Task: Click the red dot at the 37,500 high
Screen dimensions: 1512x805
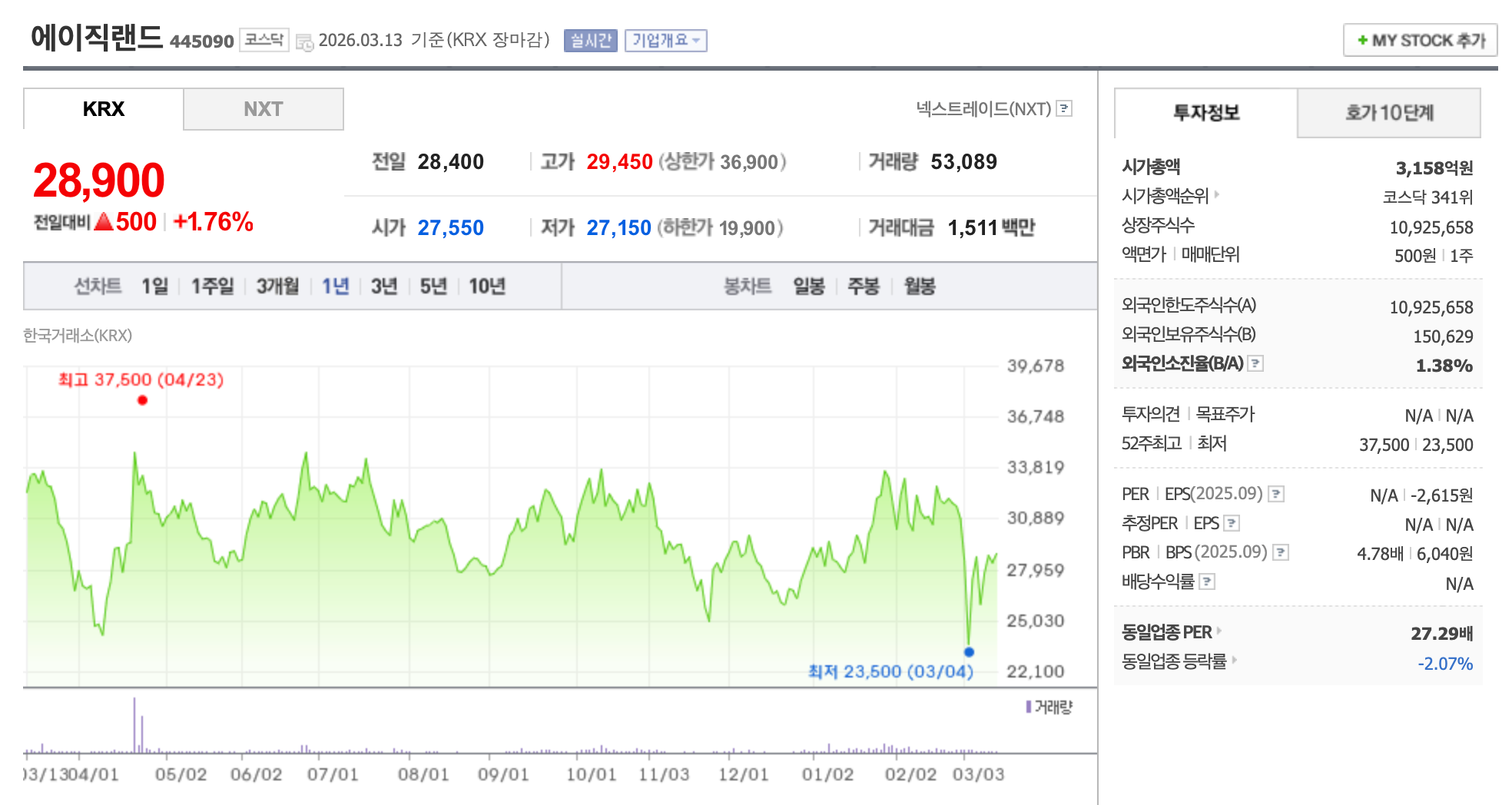Action: (x=142, y=400)
